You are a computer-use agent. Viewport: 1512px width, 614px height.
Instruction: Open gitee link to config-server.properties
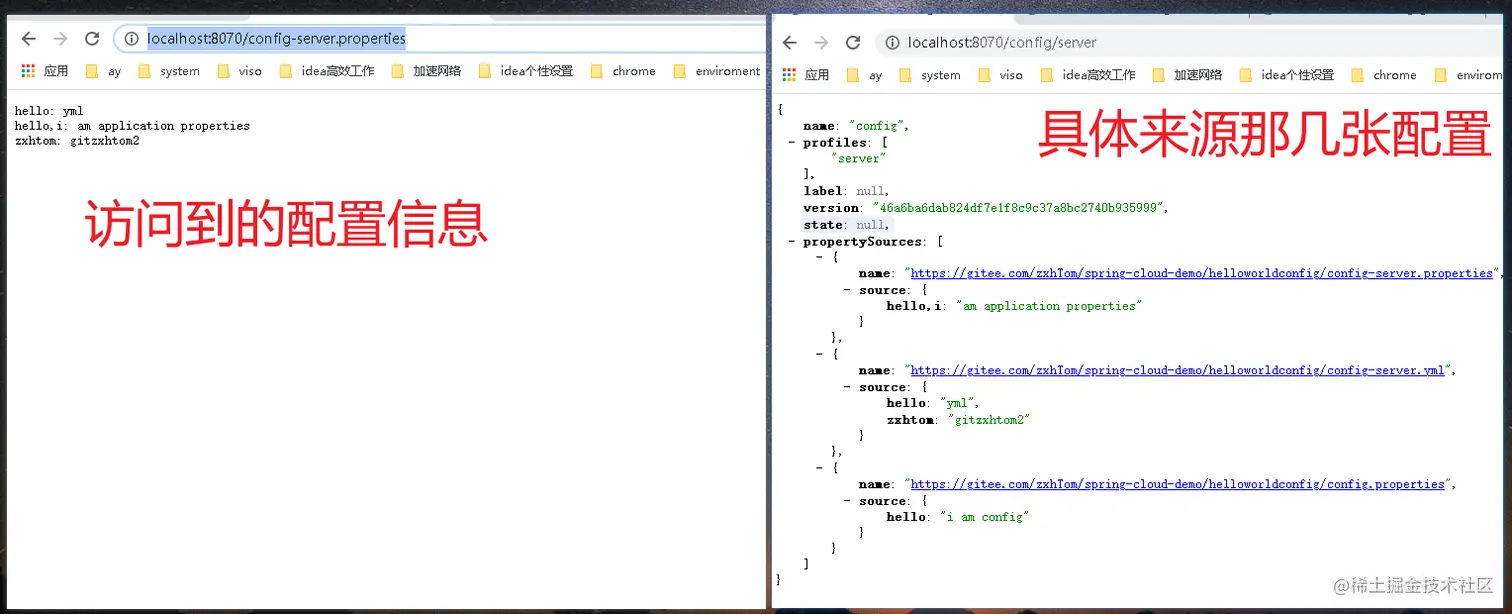pos(1201,273)
